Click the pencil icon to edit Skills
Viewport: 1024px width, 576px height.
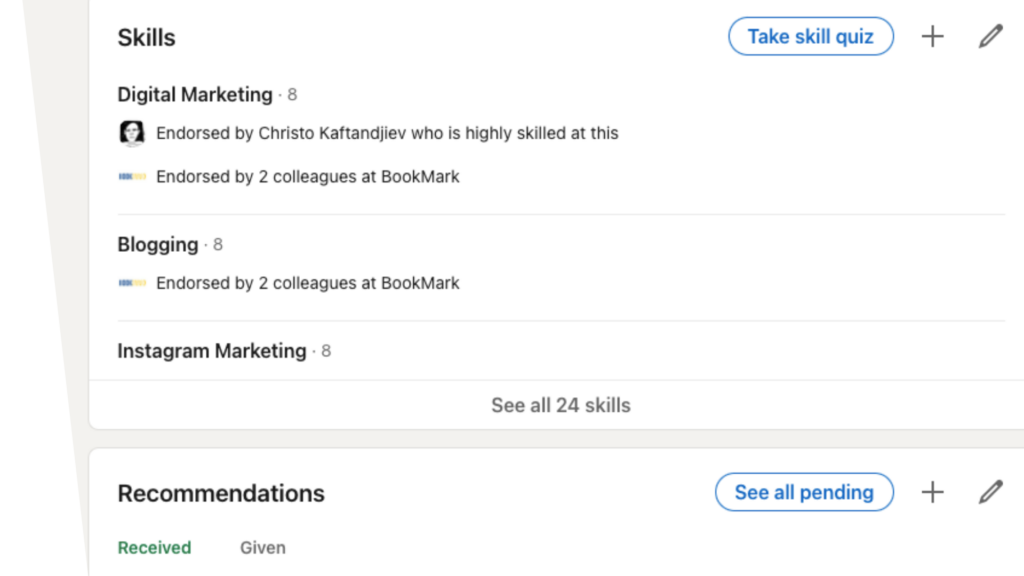[990, 37]
